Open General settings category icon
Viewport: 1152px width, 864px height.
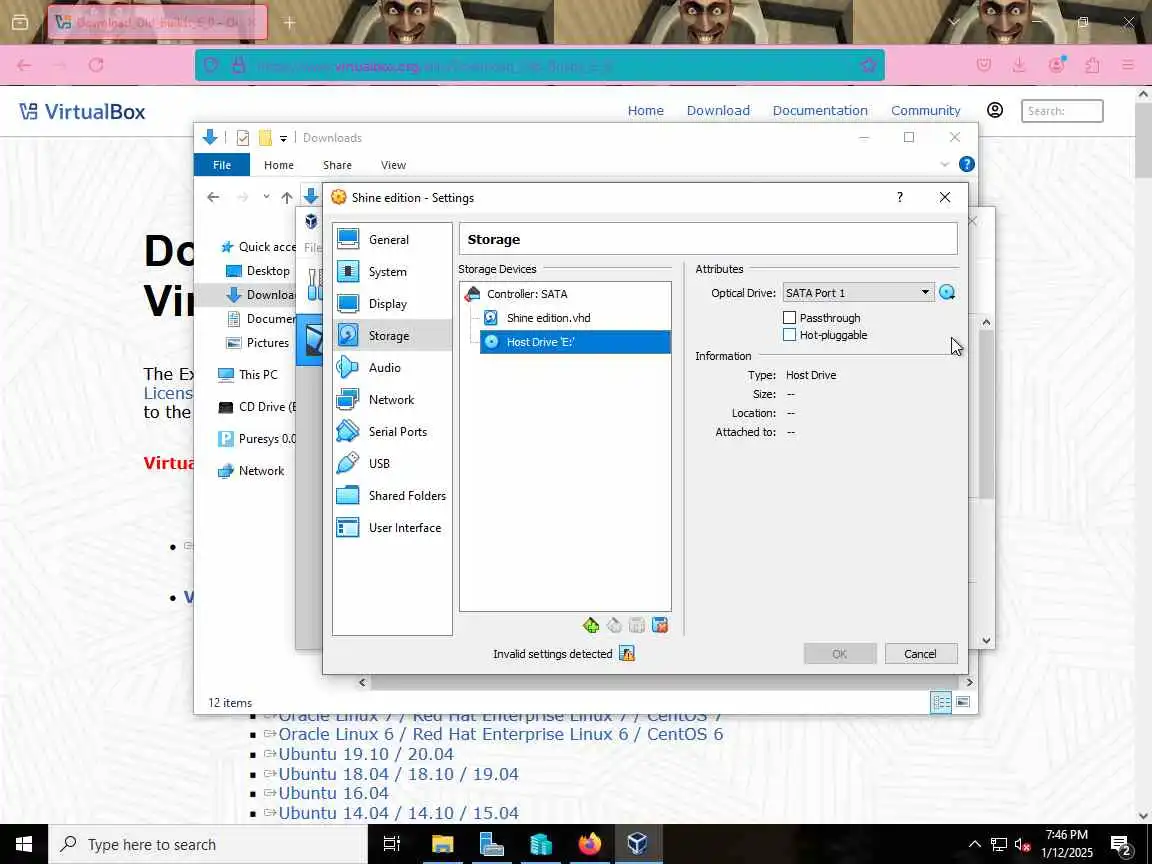click(348, 240)
